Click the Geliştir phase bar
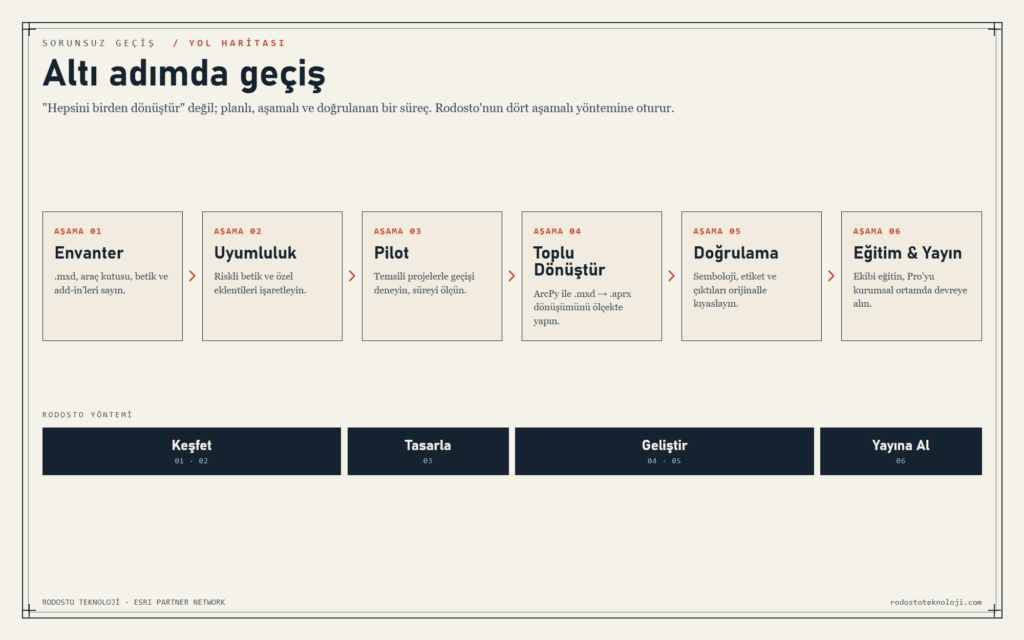Screen dimensions: 1024x640 tap(664, 451)
